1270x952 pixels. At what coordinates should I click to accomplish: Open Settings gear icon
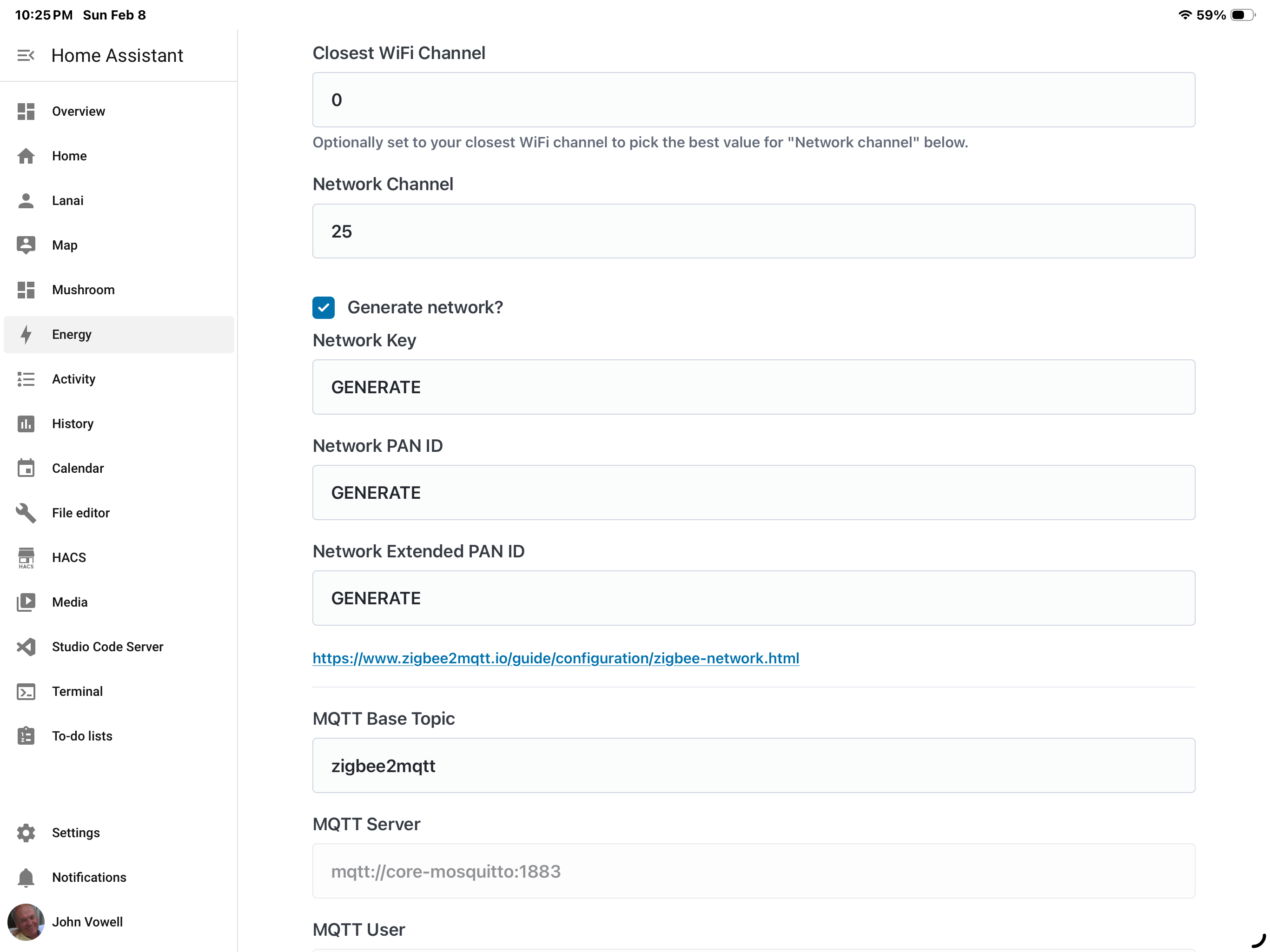26,833
